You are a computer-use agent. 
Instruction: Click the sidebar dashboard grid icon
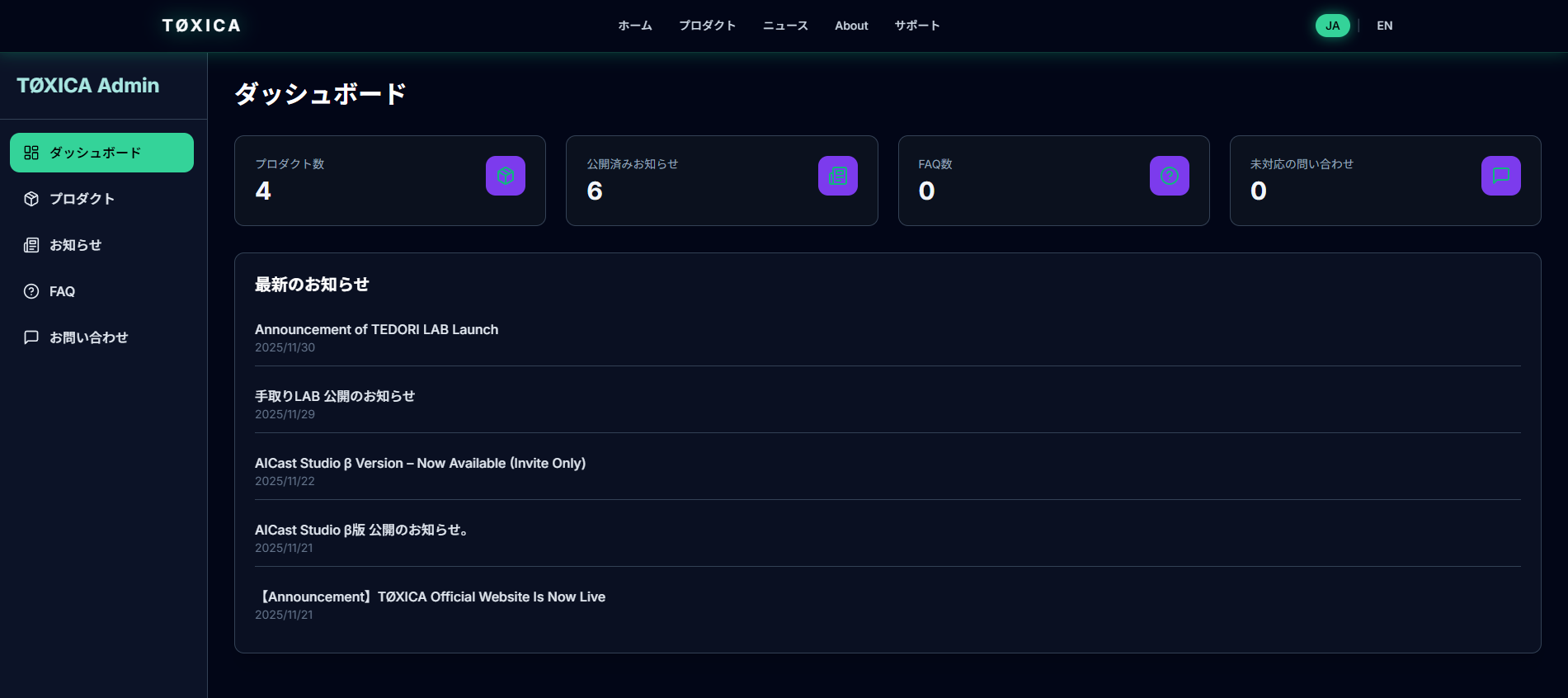(31, 153)
